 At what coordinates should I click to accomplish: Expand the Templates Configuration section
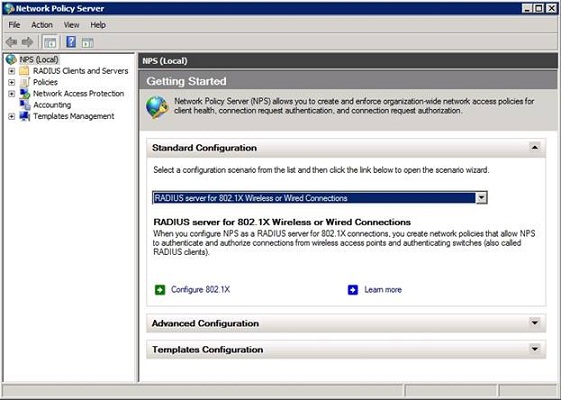(535, 349)
